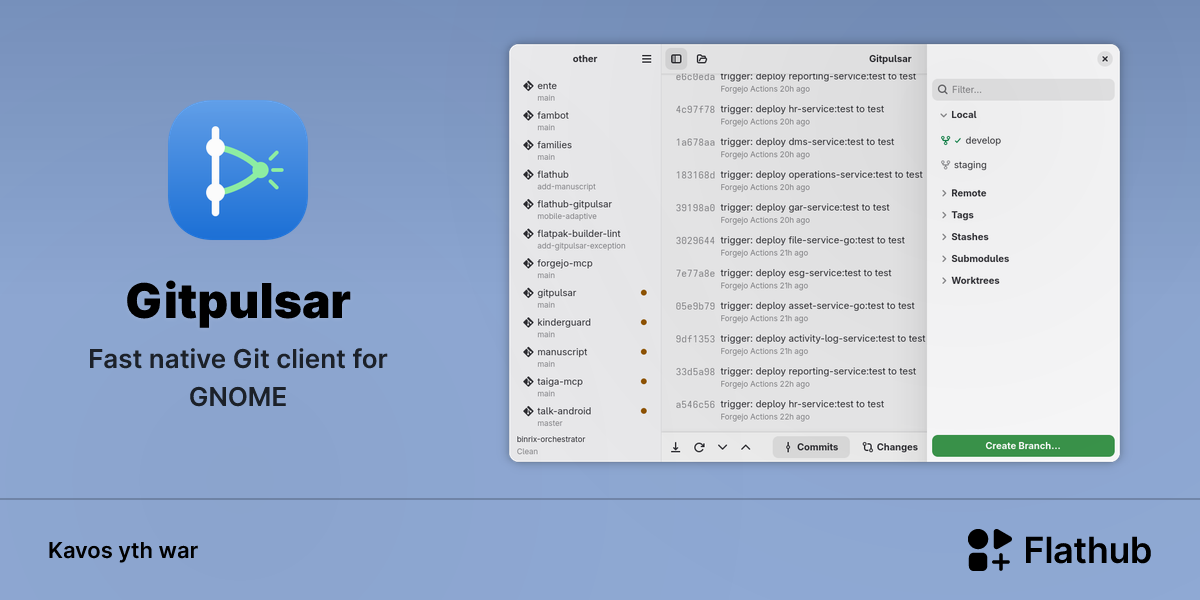
Task: Toggle the sidebar panel icon
Action: [676, 59]
